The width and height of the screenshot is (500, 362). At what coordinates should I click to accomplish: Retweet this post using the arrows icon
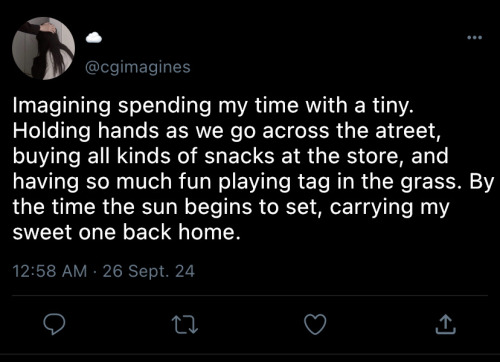click(185, 325)
